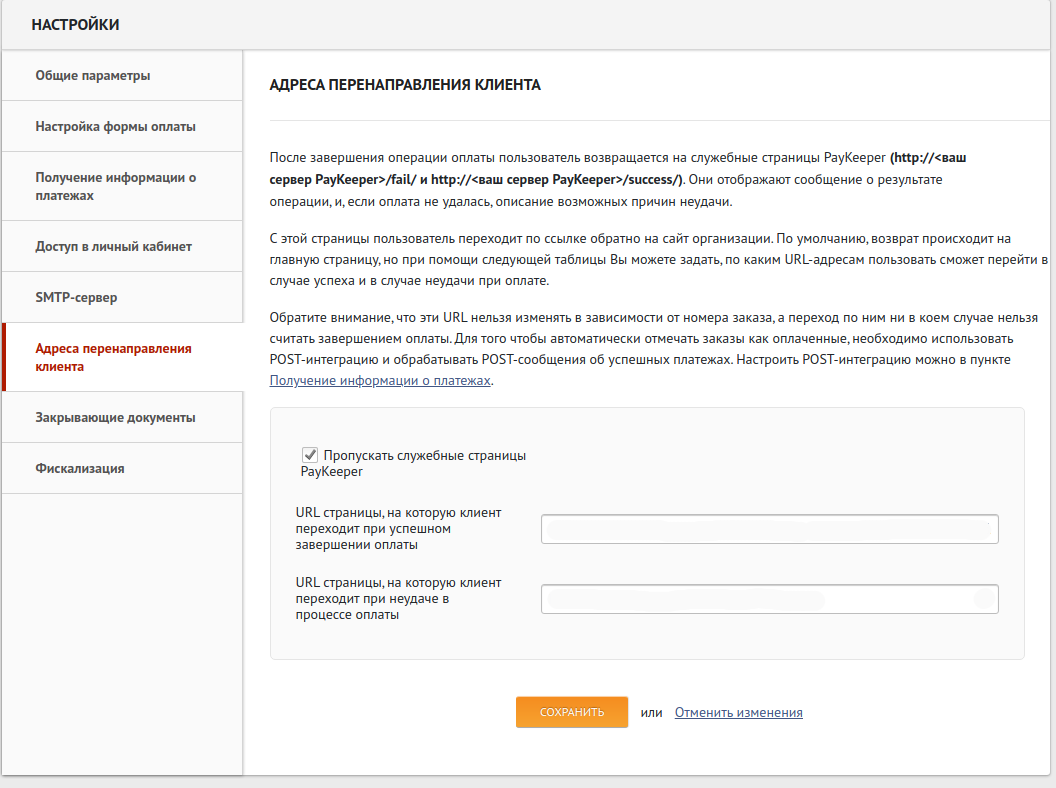This screenshot has height=788, width=1056.
Task: Focus the failed payment URL input field
Action: pos(769,599)
